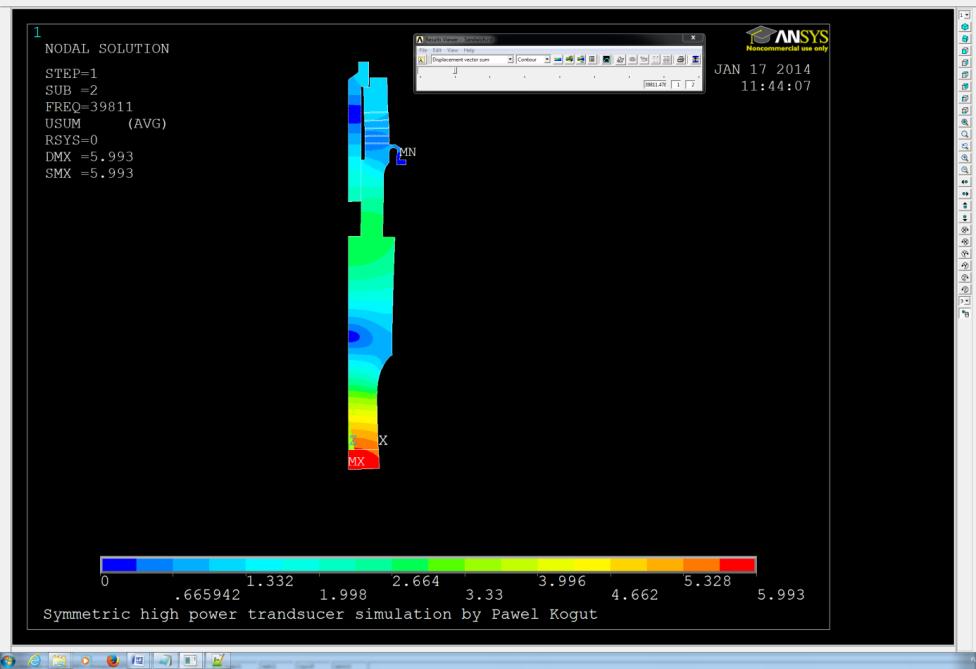
Task: Click the dark blue band of contour legend
Action: 119,564
